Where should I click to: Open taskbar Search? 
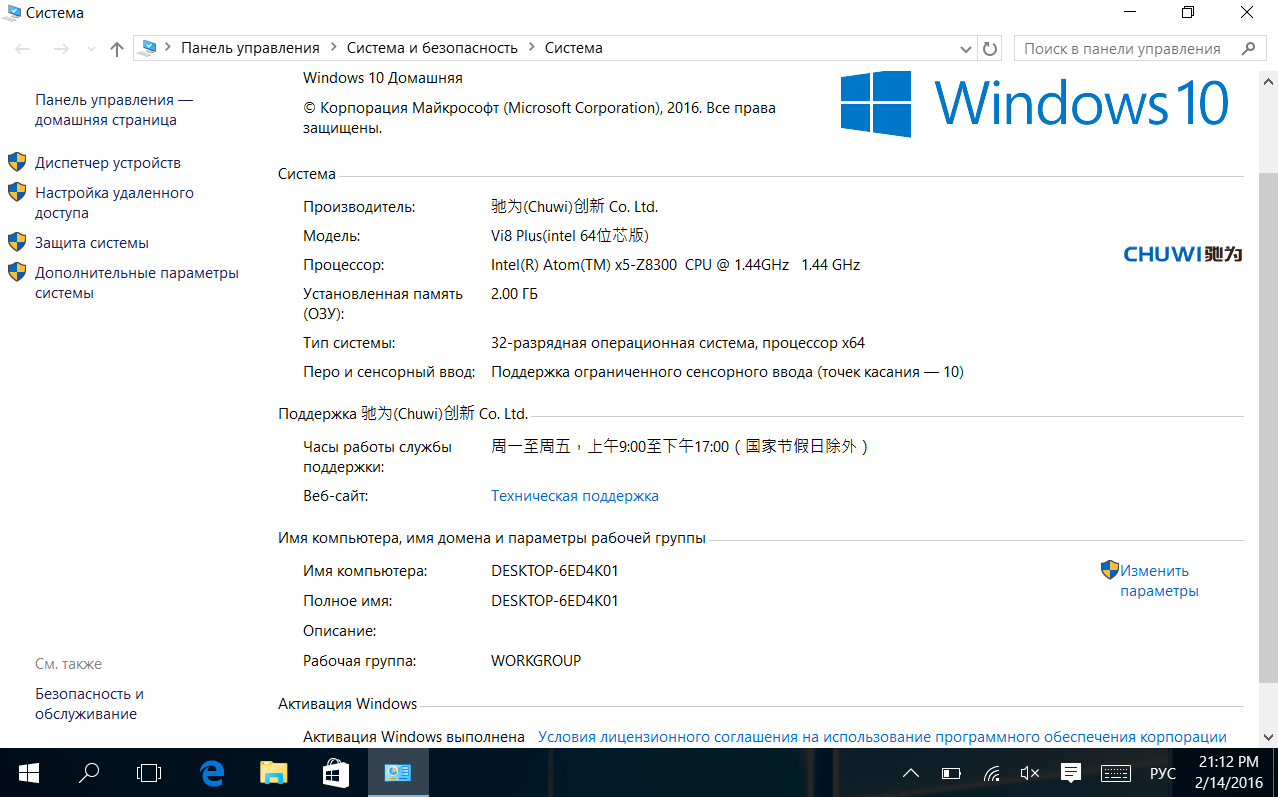point(89,773)
